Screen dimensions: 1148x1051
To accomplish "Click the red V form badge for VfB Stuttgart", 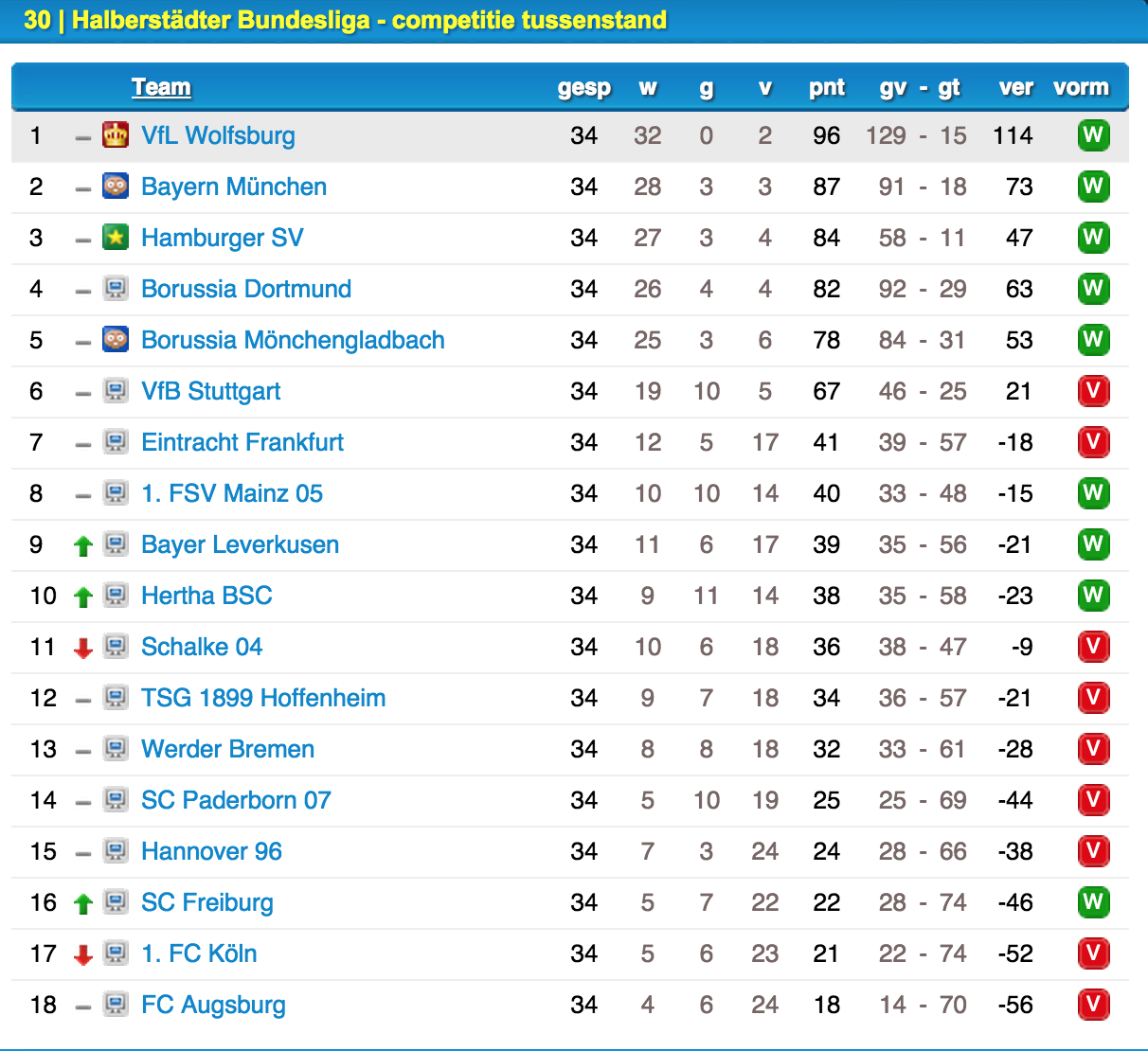I will (1093, 391).
